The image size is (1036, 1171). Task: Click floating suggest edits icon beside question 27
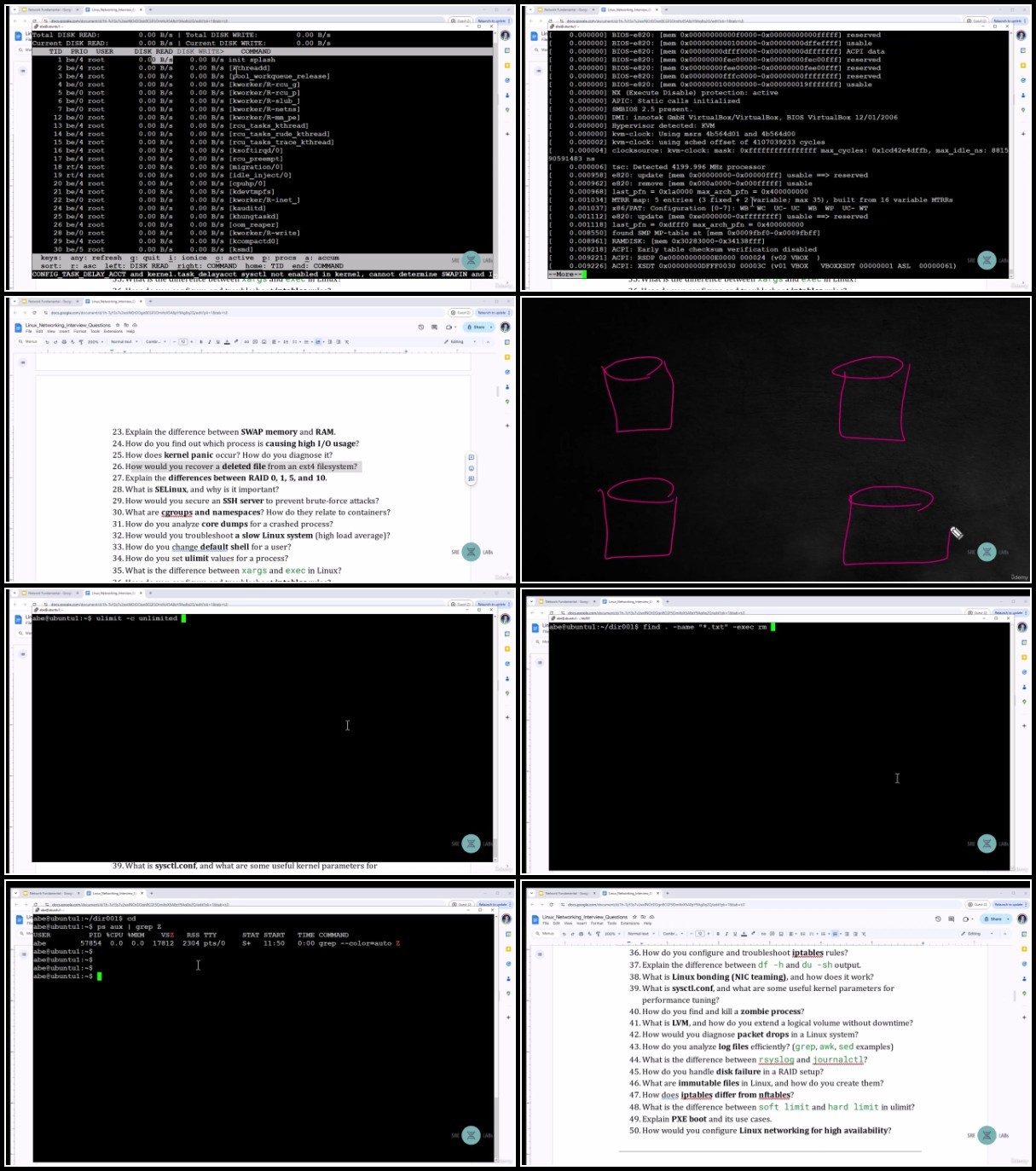point(471,479)
